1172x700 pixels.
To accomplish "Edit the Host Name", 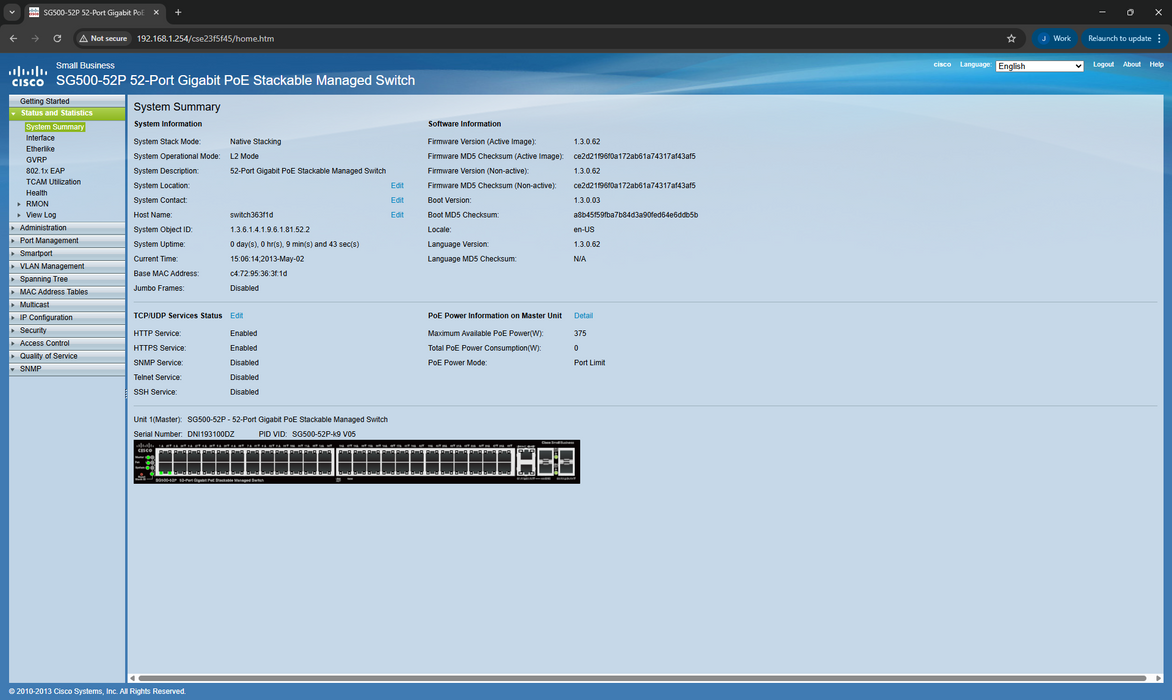I will click(397, 215).
